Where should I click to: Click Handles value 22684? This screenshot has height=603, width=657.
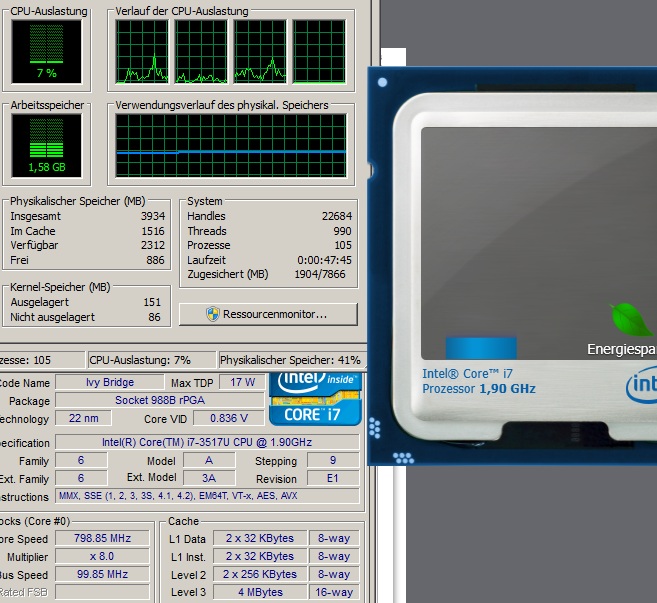click(x=337, y=216)
